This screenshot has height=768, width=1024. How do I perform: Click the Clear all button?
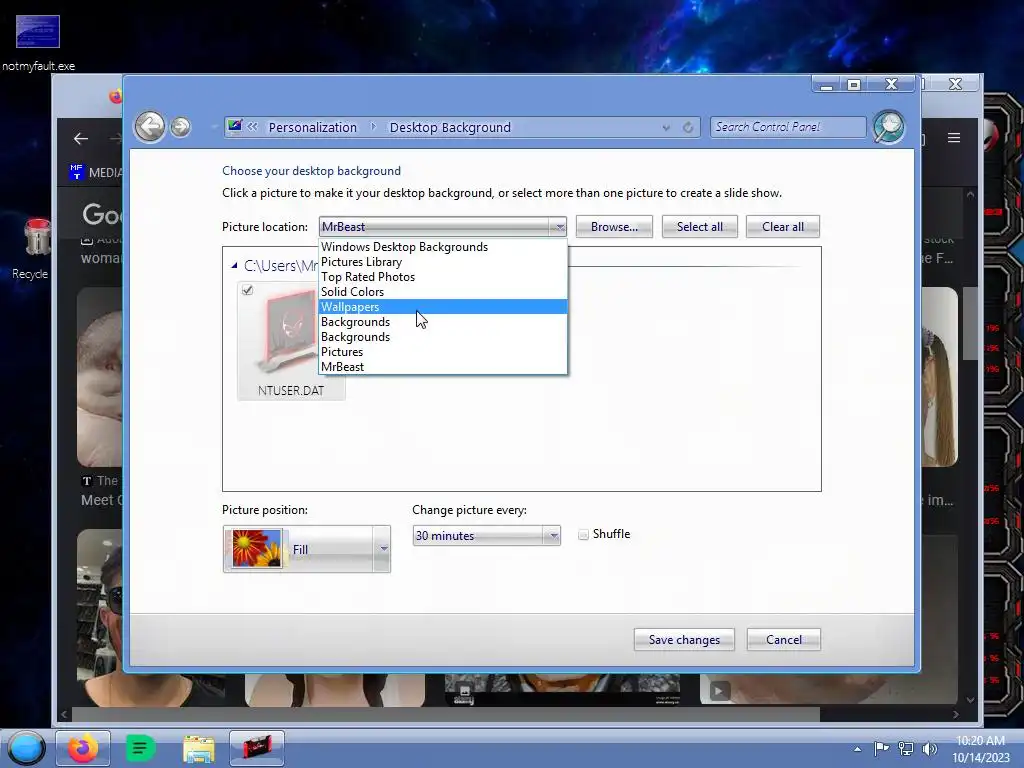782,227
